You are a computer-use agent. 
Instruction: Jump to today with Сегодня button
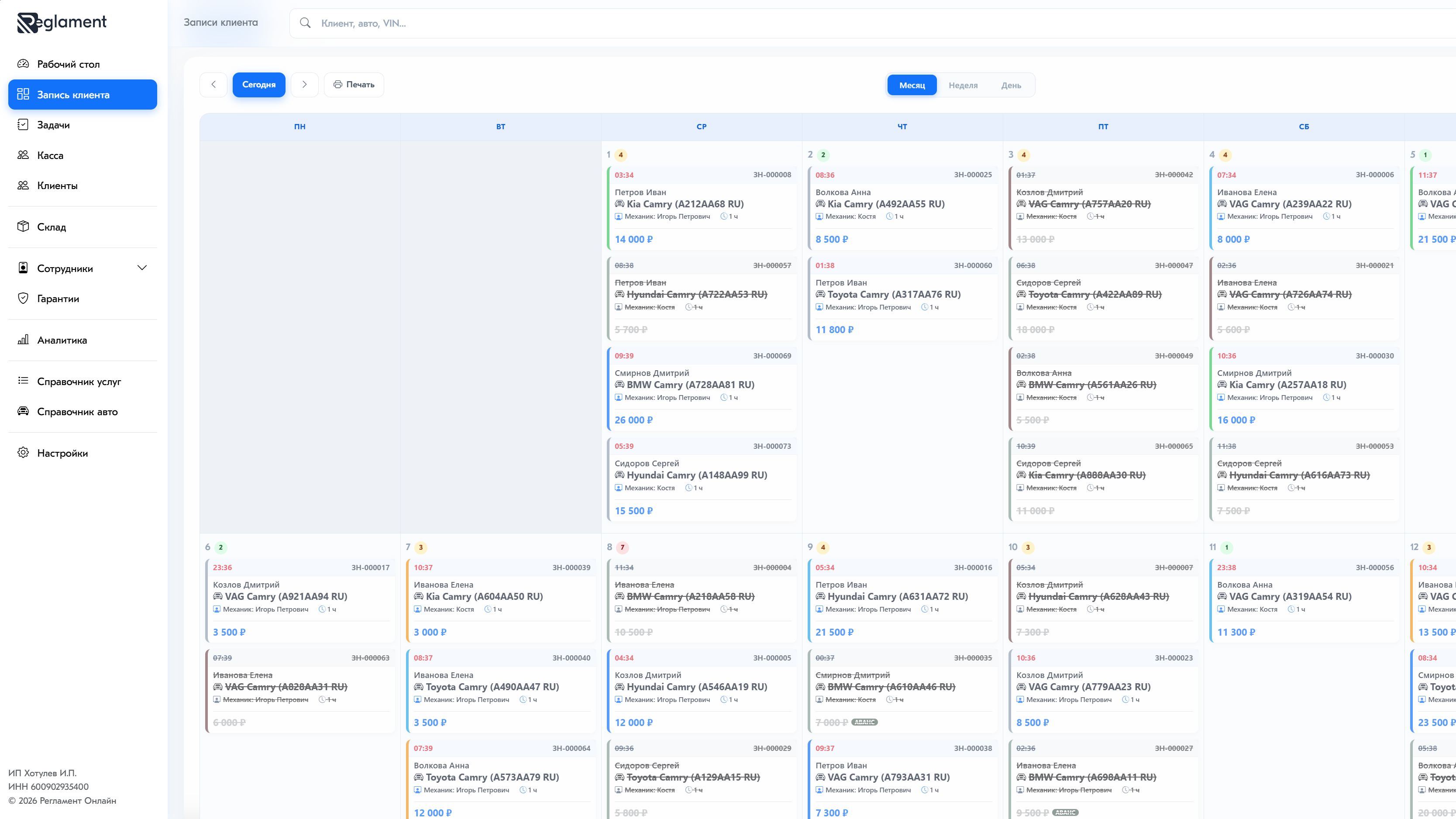(259, 85)
